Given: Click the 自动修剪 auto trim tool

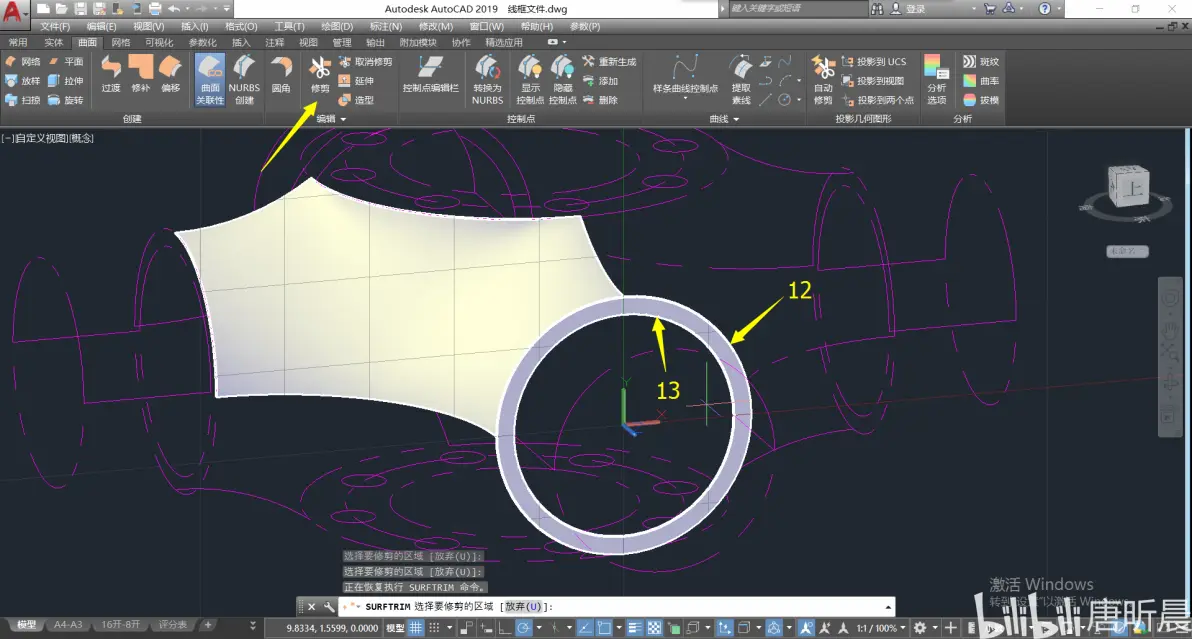Looking at the screenshot, I should [823, 79].
